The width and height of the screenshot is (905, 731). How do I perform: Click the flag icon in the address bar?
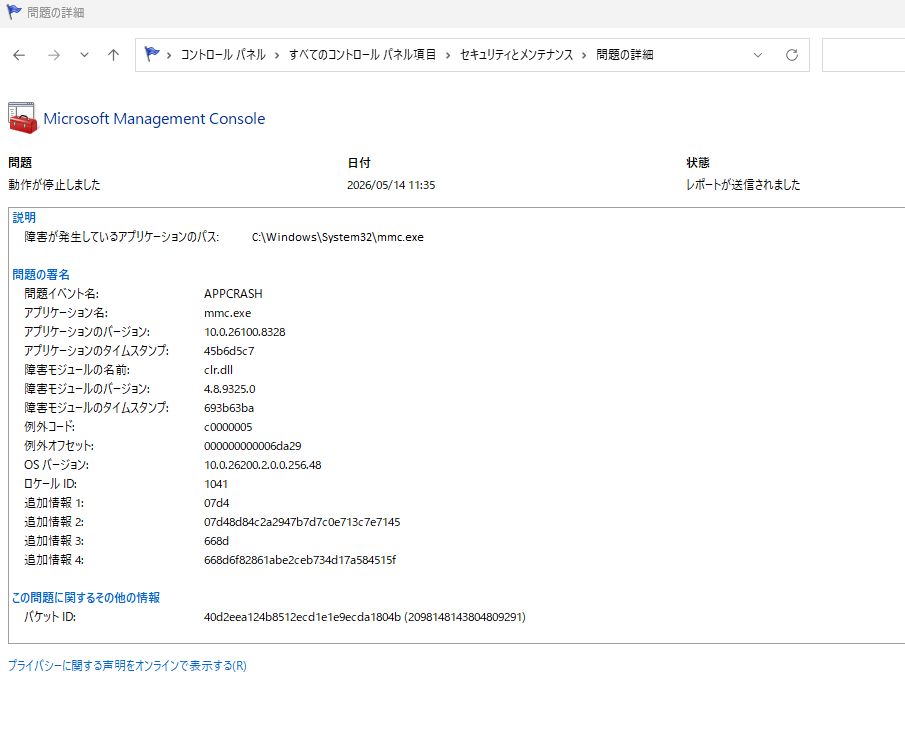point(152,54)
